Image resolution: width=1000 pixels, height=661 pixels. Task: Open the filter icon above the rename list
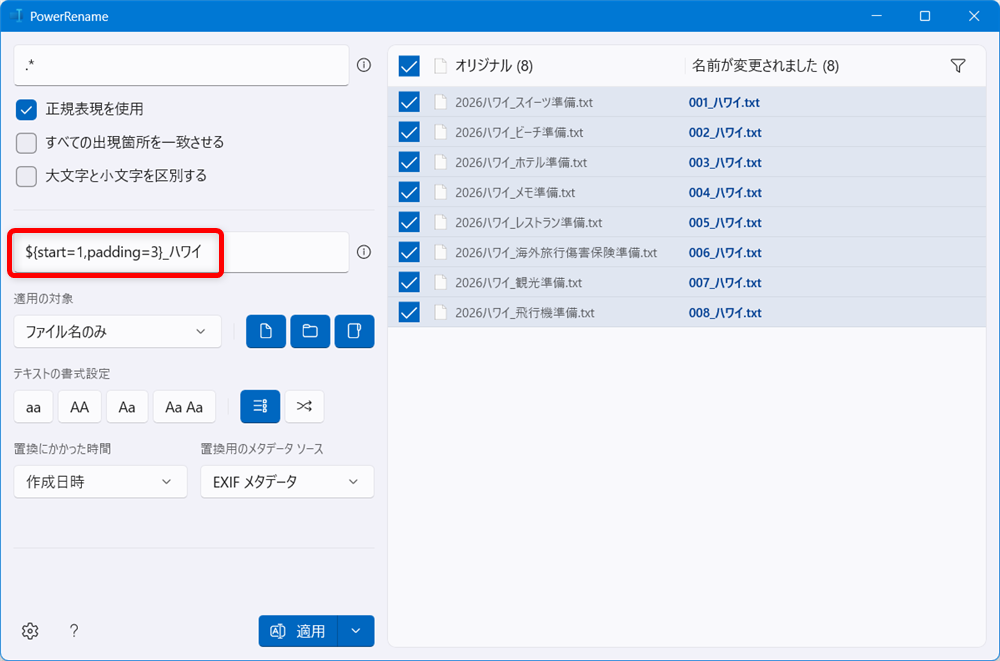pos(958,65)
